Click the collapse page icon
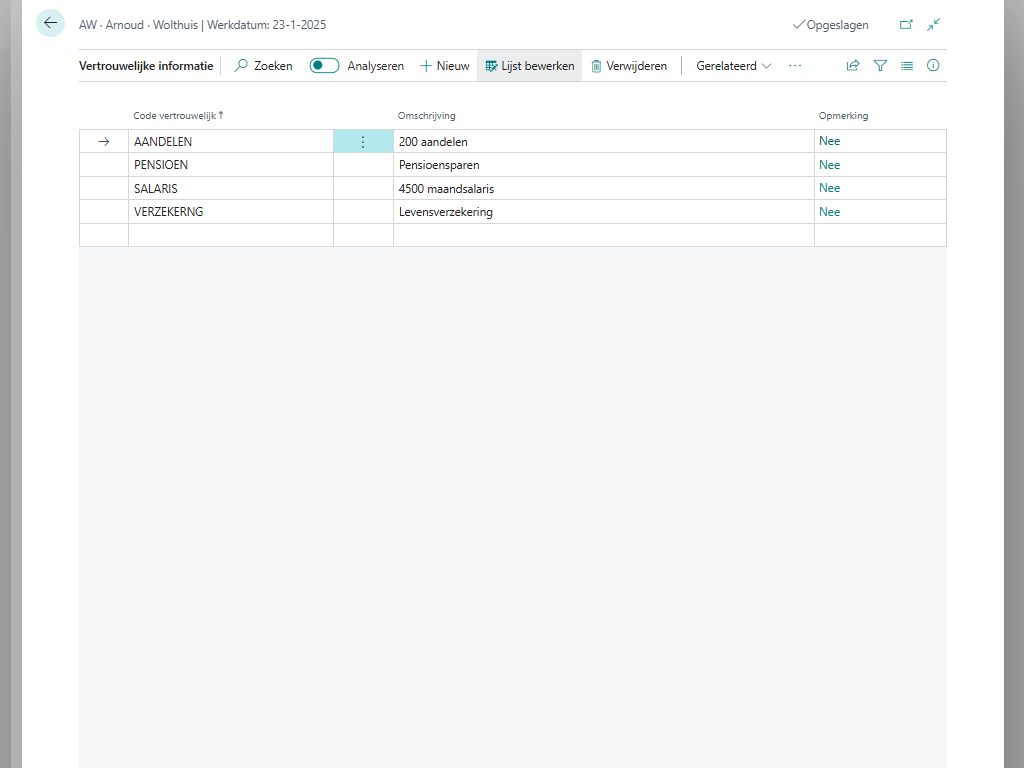Screen dimensions: 1024x768 934,25
